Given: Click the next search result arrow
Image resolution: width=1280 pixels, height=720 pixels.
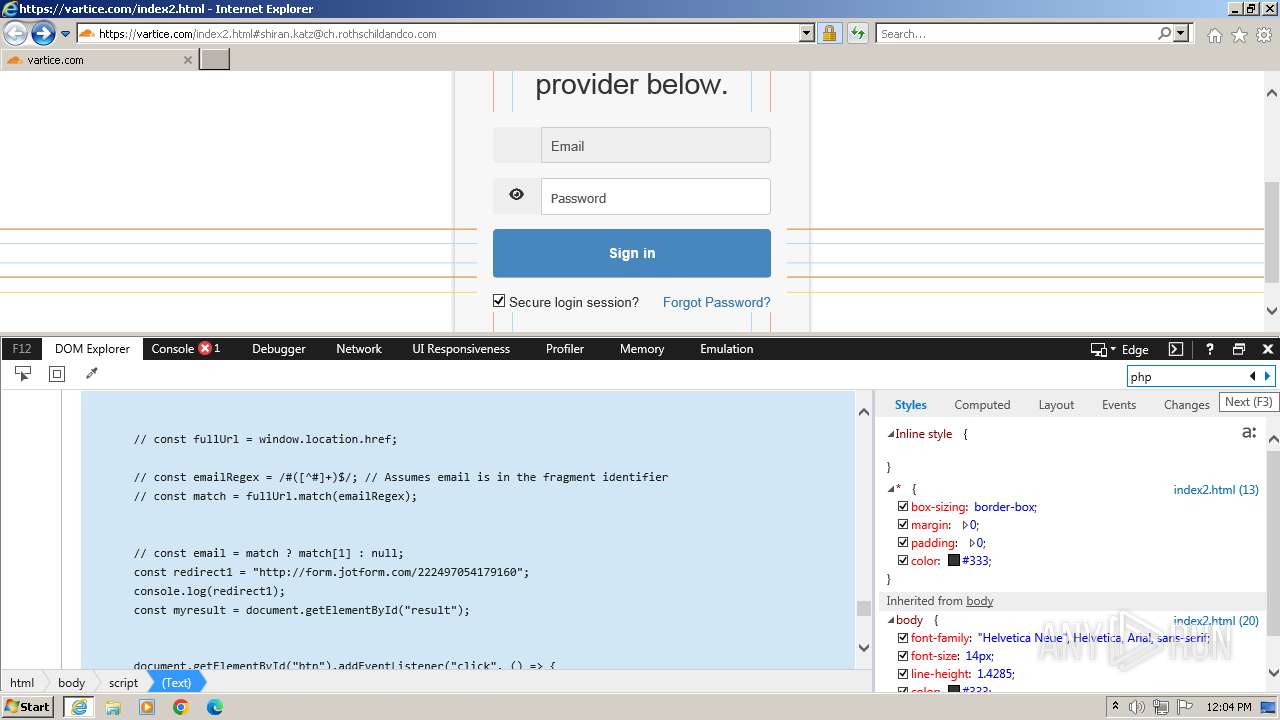Looking at the screenshot, I should pyautogui.click(x=1267, y=376).
